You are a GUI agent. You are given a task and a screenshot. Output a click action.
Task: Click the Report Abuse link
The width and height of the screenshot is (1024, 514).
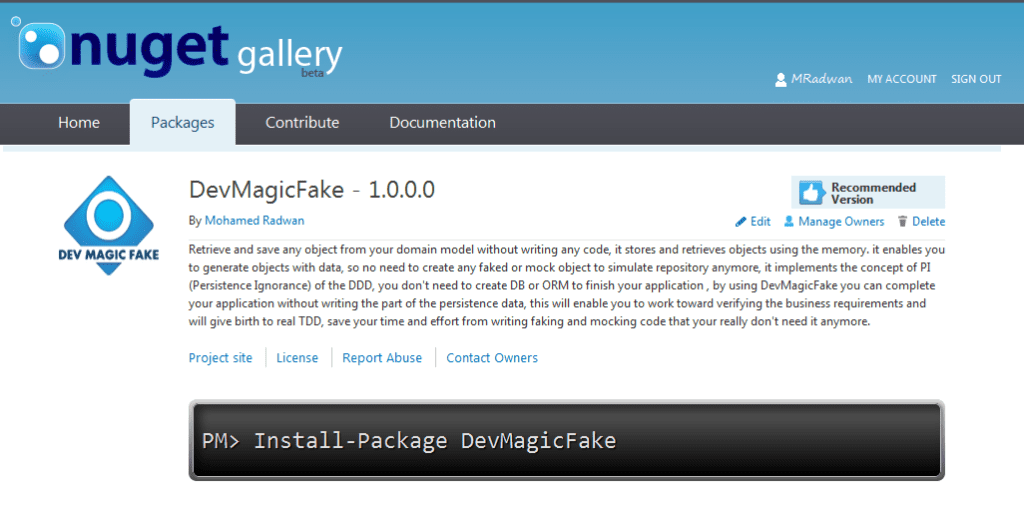[382, 358]
